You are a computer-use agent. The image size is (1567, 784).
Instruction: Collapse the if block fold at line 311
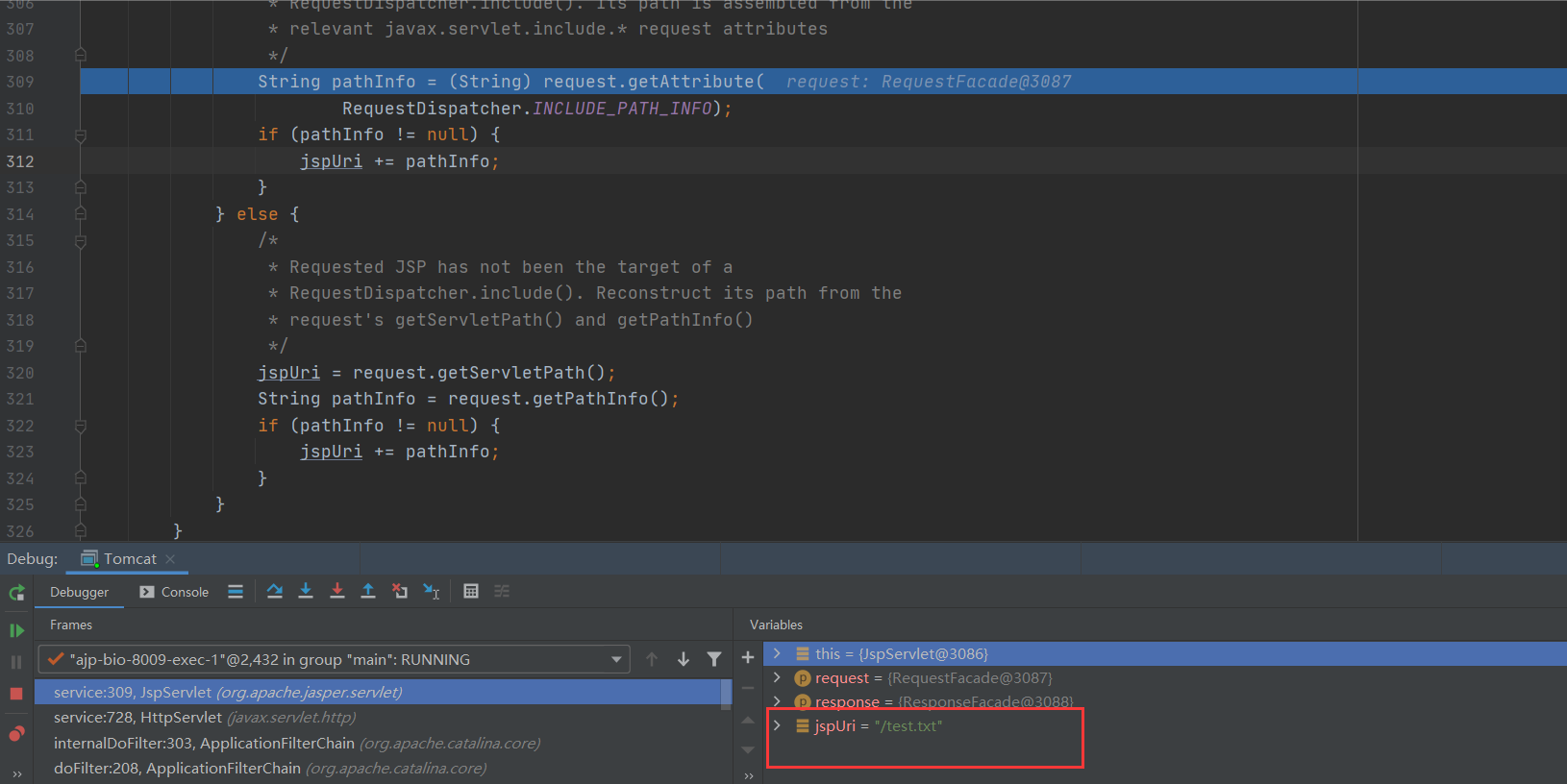tap(81, 135)
